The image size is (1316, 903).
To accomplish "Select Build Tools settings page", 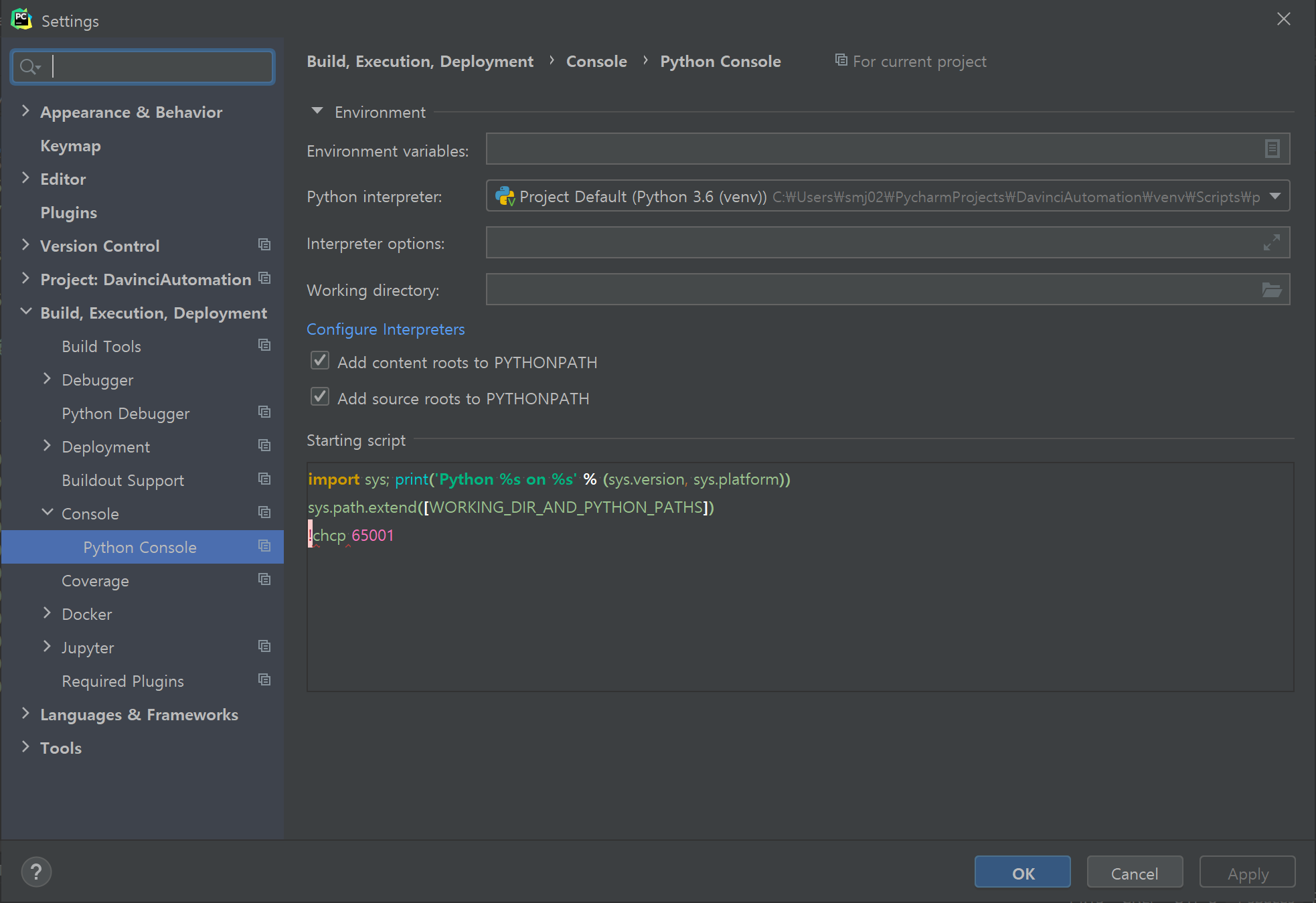I will click(101, 347).
